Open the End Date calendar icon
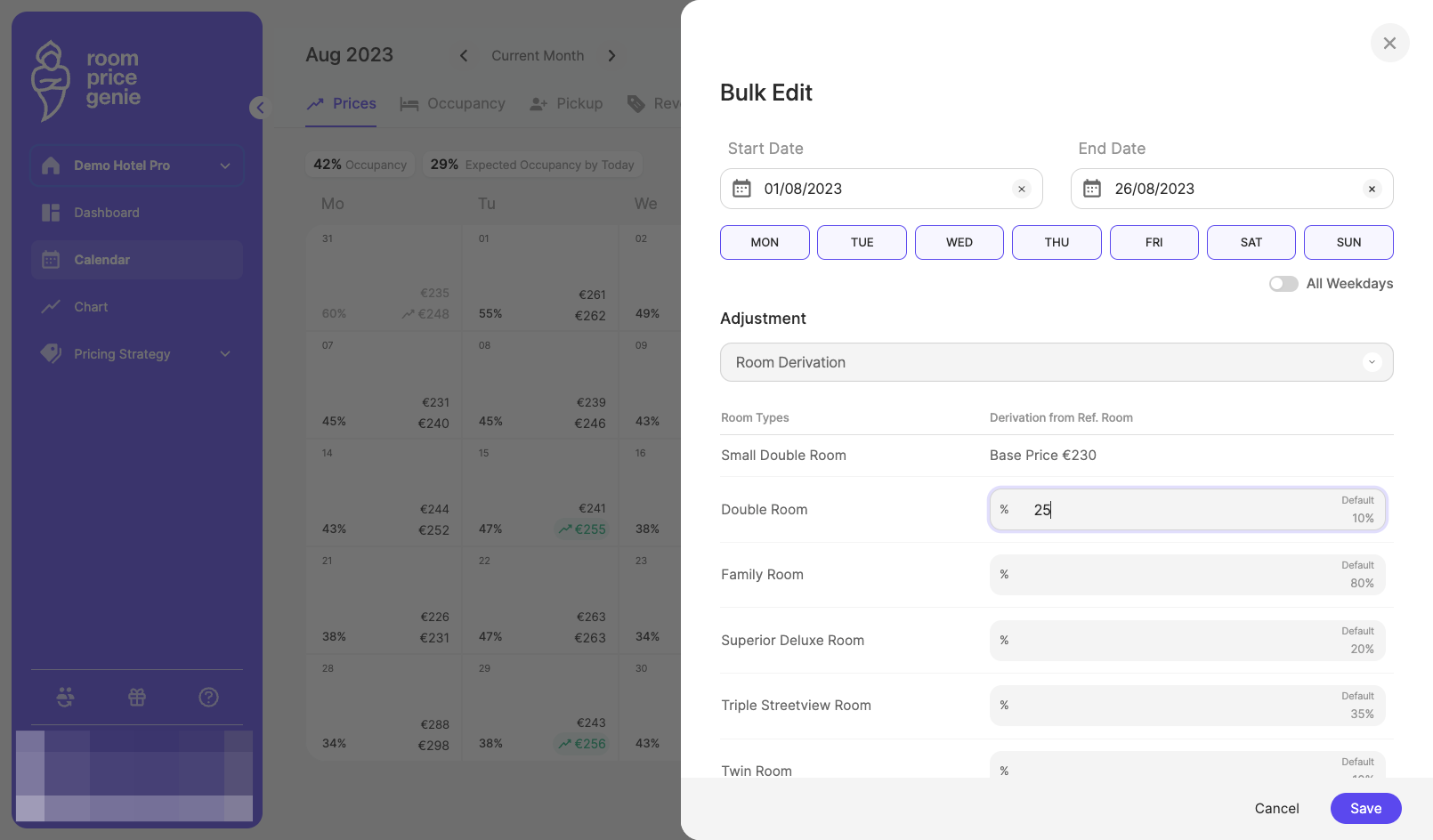The height and width of the screenshot is (840, 1433). point(1092,189)
